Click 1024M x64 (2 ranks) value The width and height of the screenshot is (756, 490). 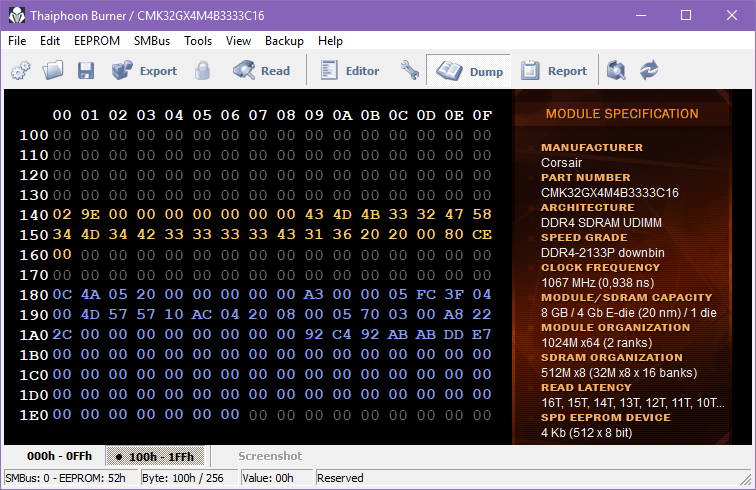(x=596, y=342)
